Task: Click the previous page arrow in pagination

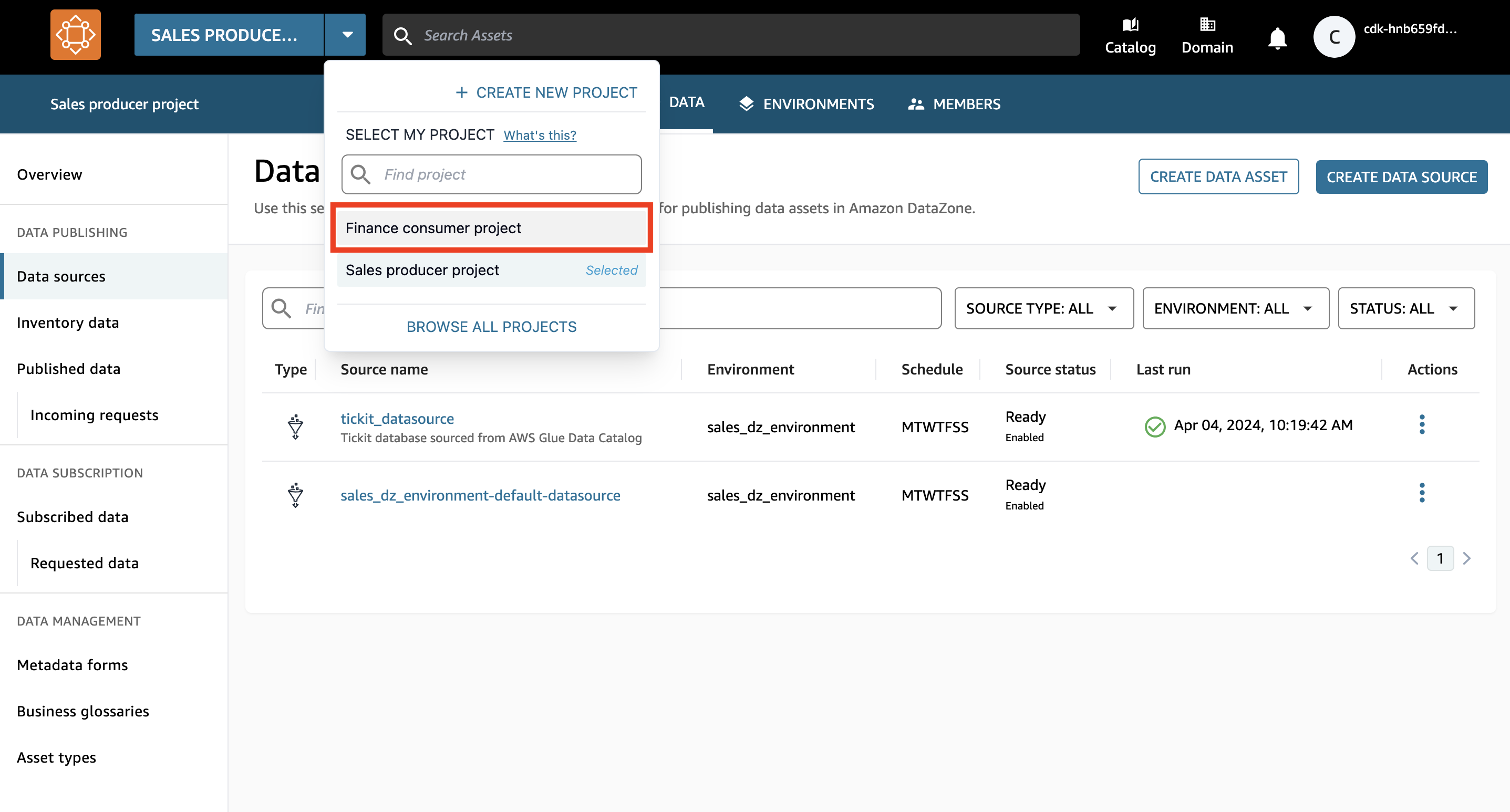Action: (1414, 558)
